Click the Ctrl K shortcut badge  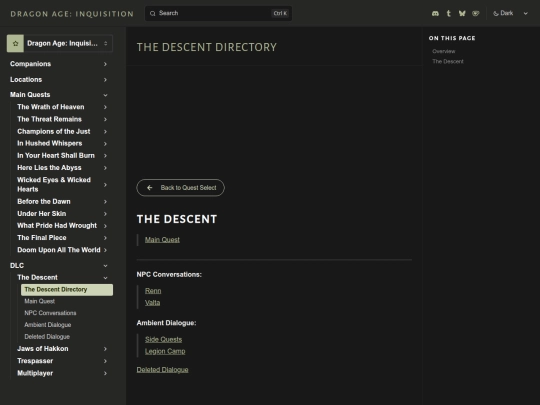(x=280, y=13)
